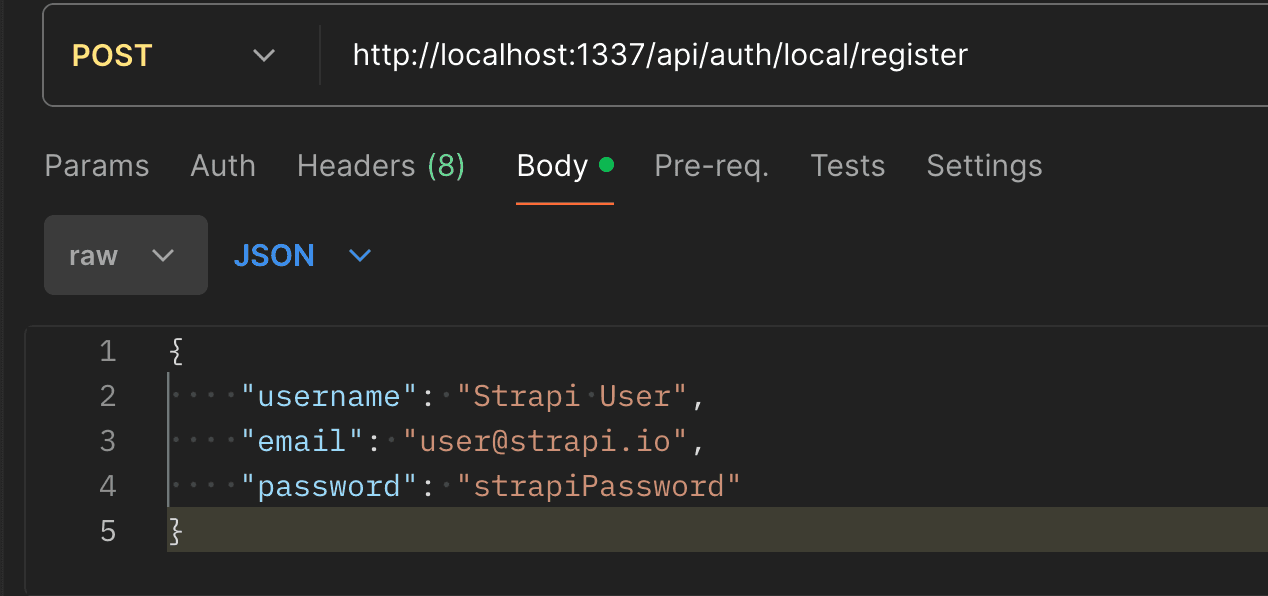Open the JSON format dropdown
This screenshot has height=596, width=1268.
[x=302, y=255]
